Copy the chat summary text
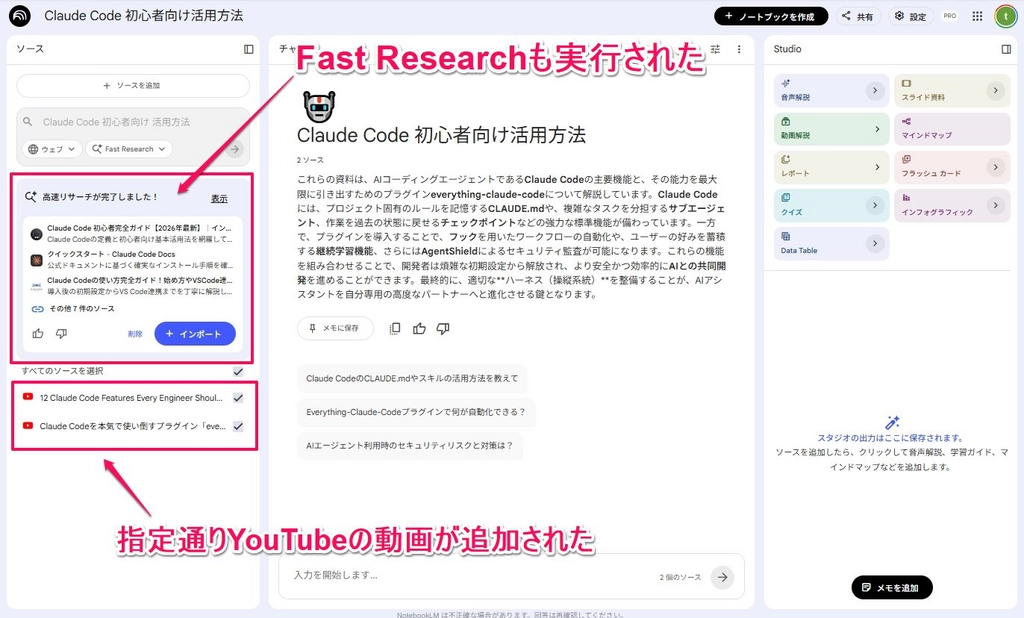The width and height of the screenshot is (1024, 618). pyautogui.click(x=394, y=329)
